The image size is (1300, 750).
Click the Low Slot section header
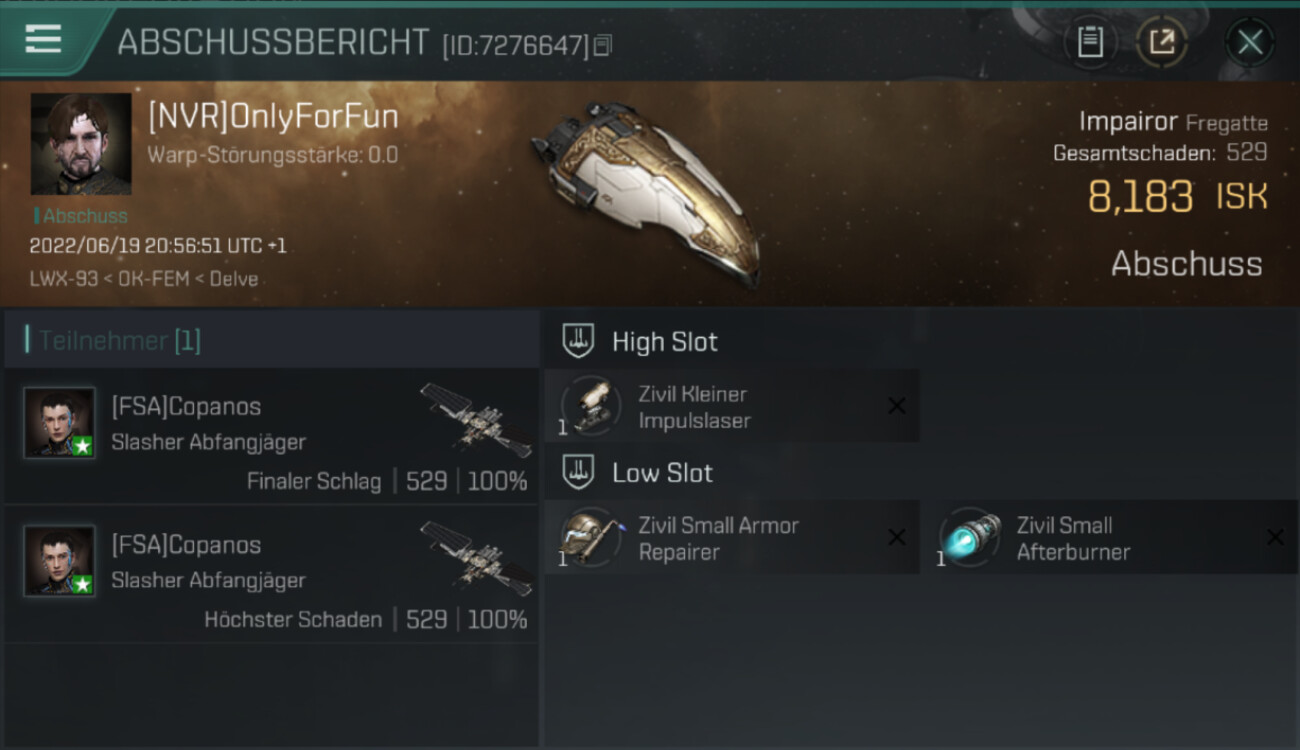pyautogui.click(x=638, y=473)
